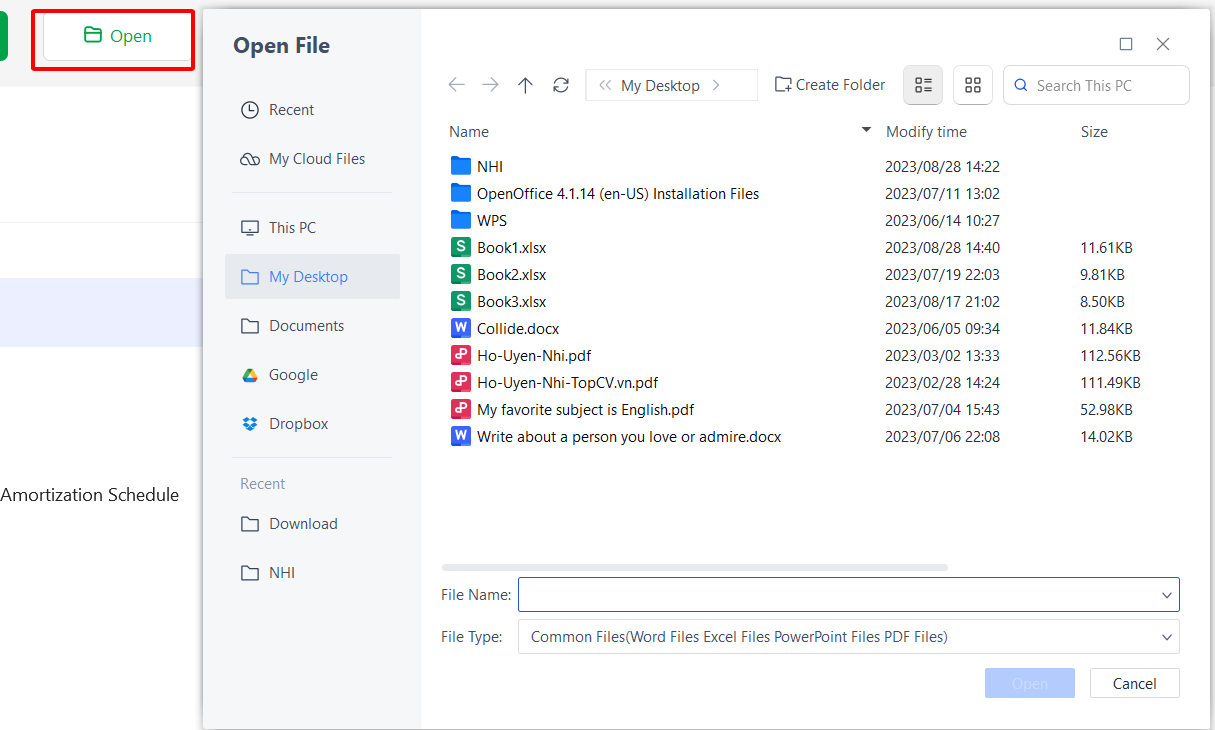
Task: Open Google Drive location in sidebar
Action: pyautogui.click(x=292, y=375)
